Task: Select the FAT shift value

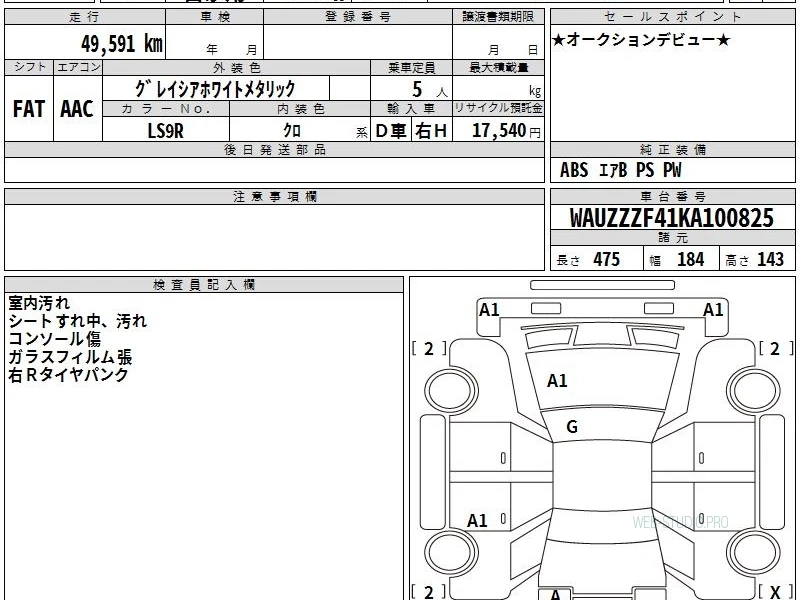Action: tap(29, 109)
